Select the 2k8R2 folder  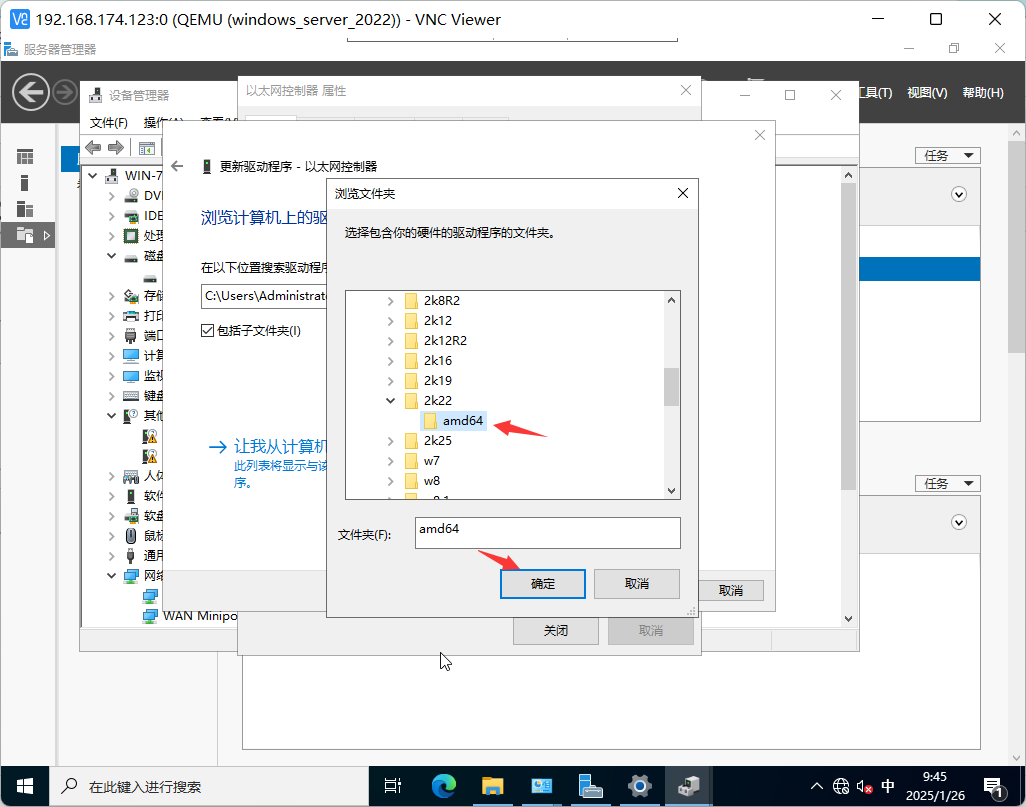(442, 300)
